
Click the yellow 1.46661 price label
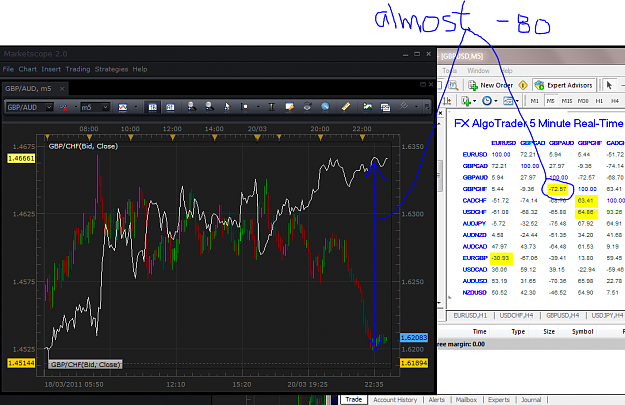(x=21, y=159)
